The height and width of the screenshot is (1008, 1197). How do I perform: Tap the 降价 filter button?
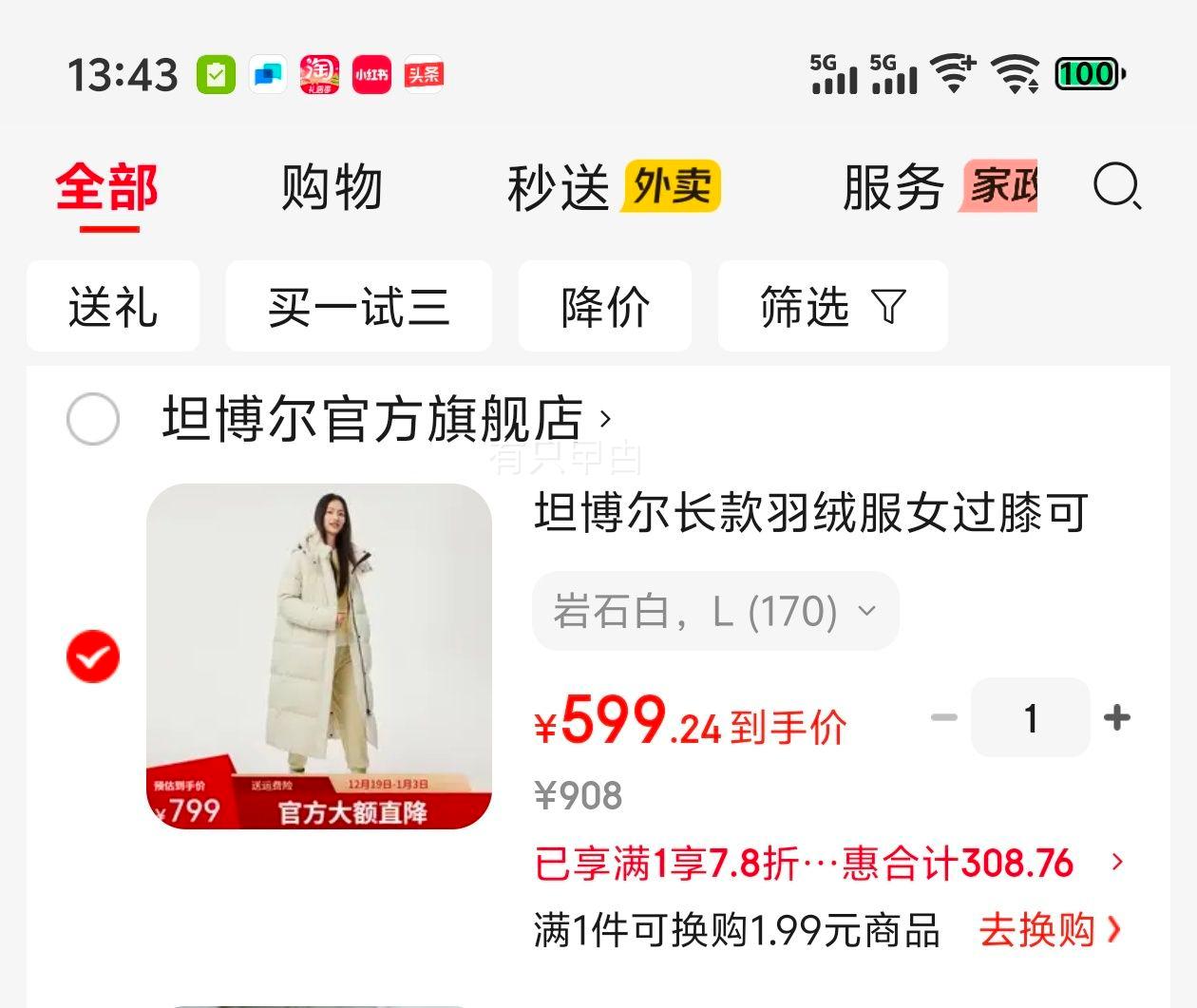tap(605, 307)
